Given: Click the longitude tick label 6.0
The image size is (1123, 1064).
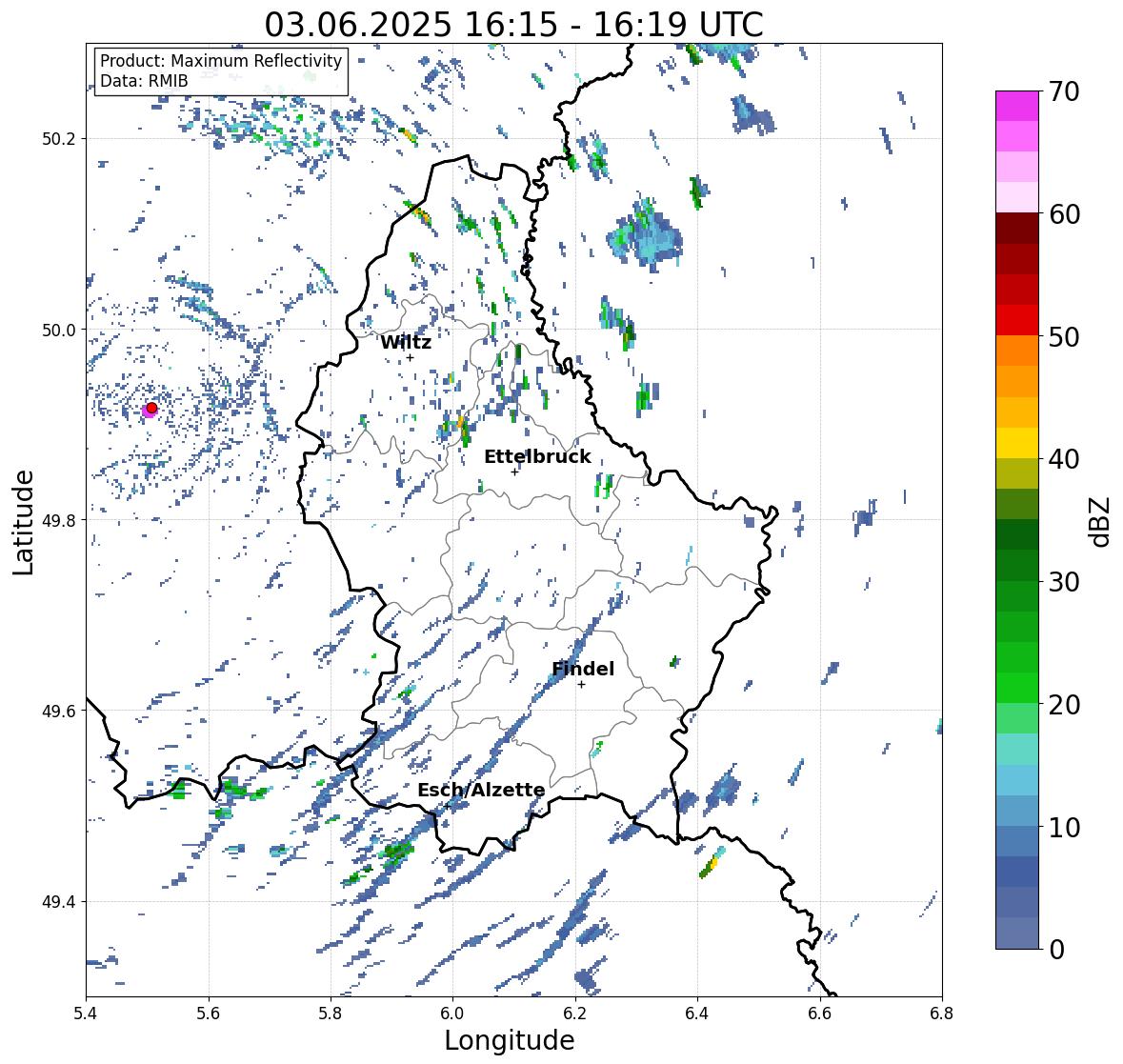Looking at the screenshot, I should tap(452, 1014).
